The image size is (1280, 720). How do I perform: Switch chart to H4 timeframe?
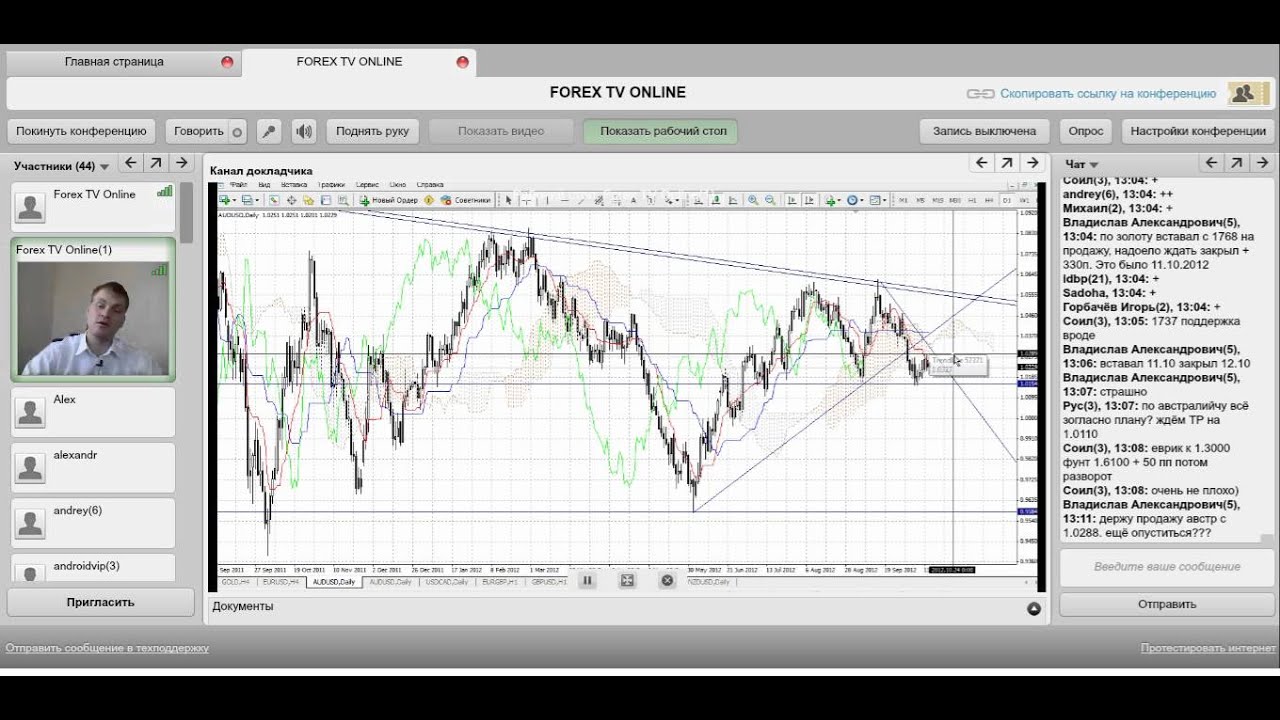(x=989, y=200)
